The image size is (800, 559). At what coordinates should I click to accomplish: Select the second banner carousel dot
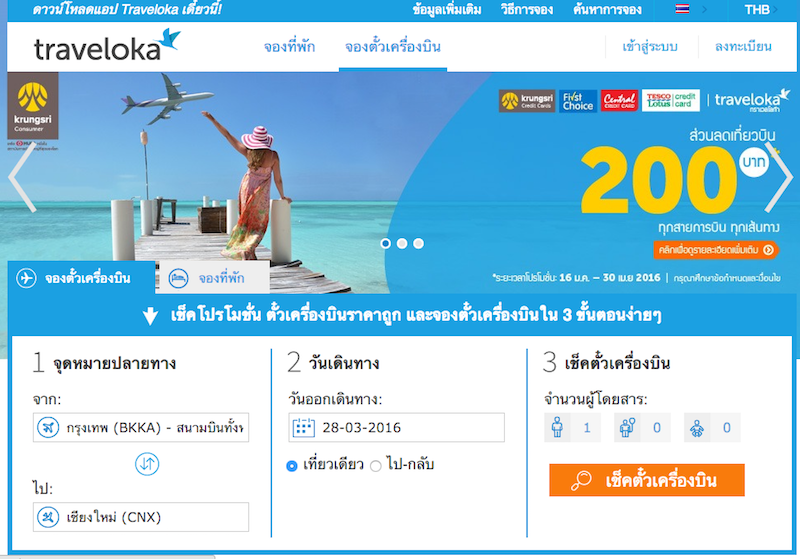click(x=402, y=244)
